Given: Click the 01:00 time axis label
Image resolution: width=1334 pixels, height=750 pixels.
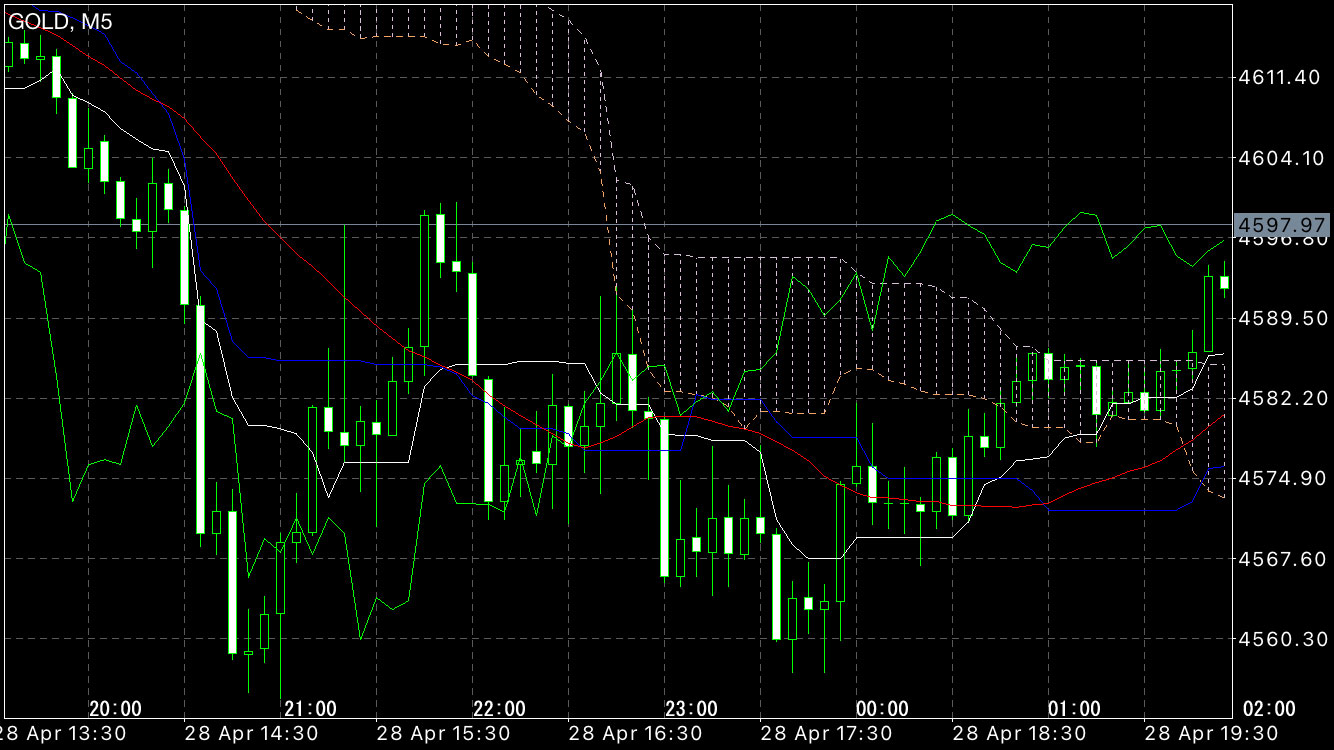Looking at the screenshot, I should (1075, 709).
